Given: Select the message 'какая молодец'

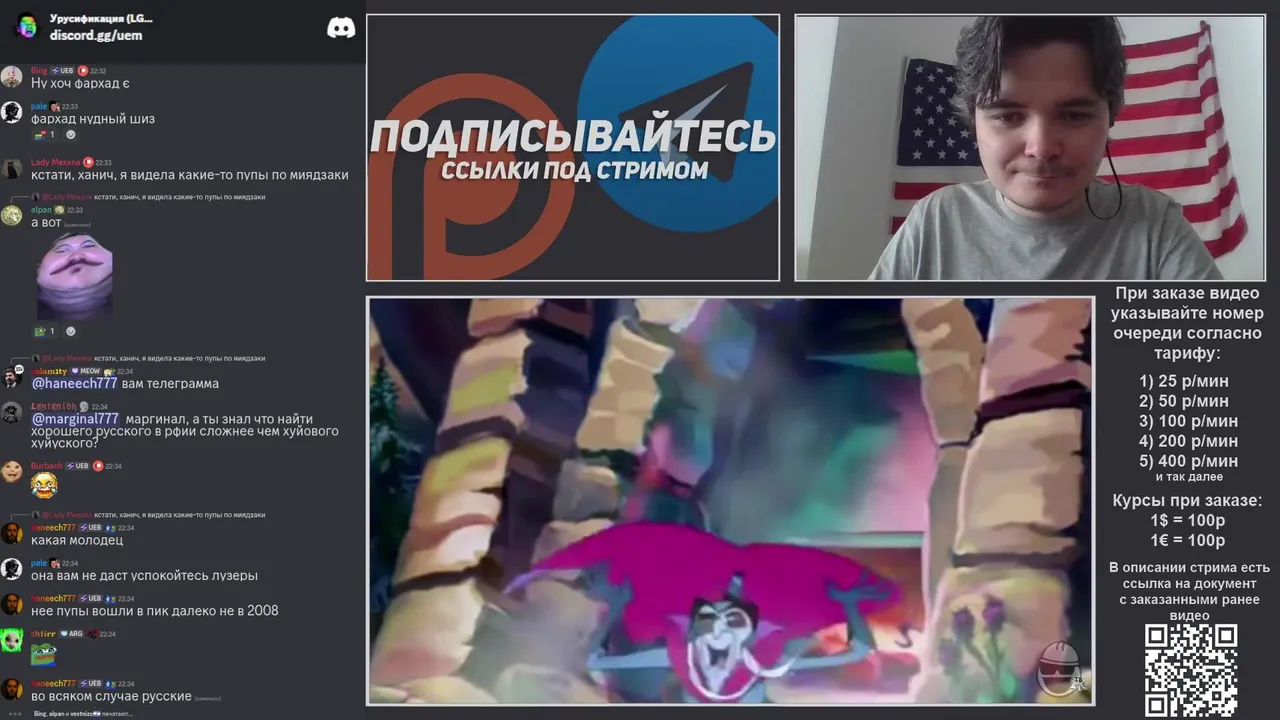Looking at the screenshot, I should [x=77, y=540].
